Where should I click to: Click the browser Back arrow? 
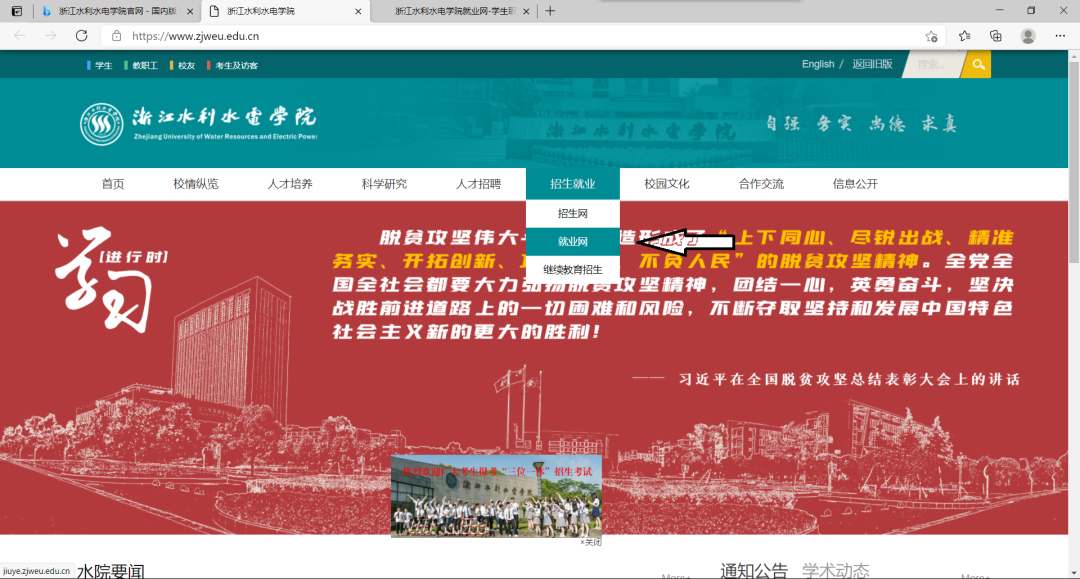[19, 36]
